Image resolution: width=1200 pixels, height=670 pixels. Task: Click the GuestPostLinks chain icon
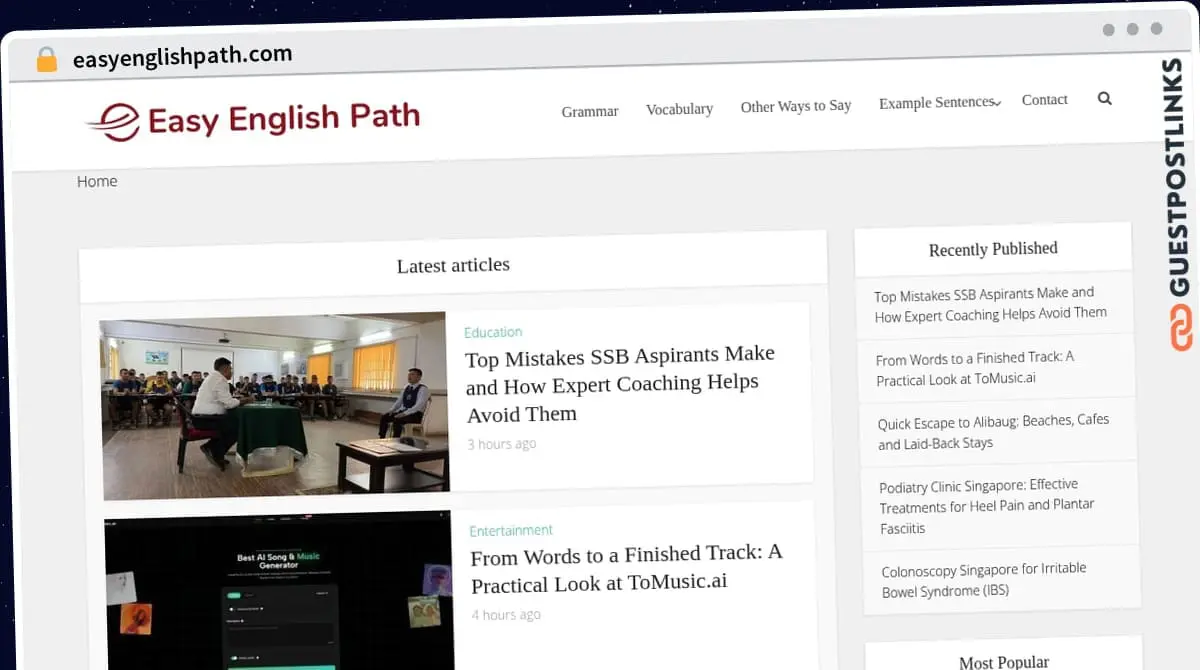coord(1182,328)
